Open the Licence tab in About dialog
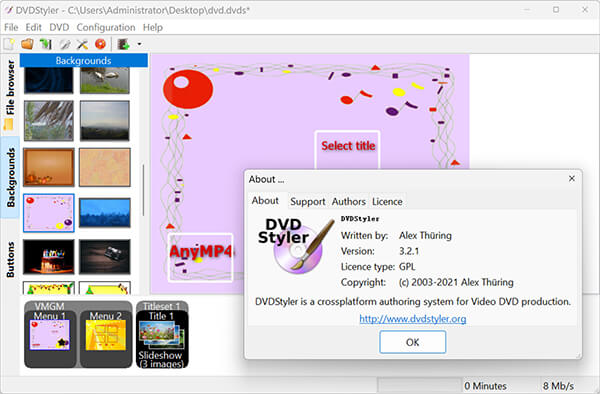The height and width of the screenshot is (394, 600). [x=387, y=202]
